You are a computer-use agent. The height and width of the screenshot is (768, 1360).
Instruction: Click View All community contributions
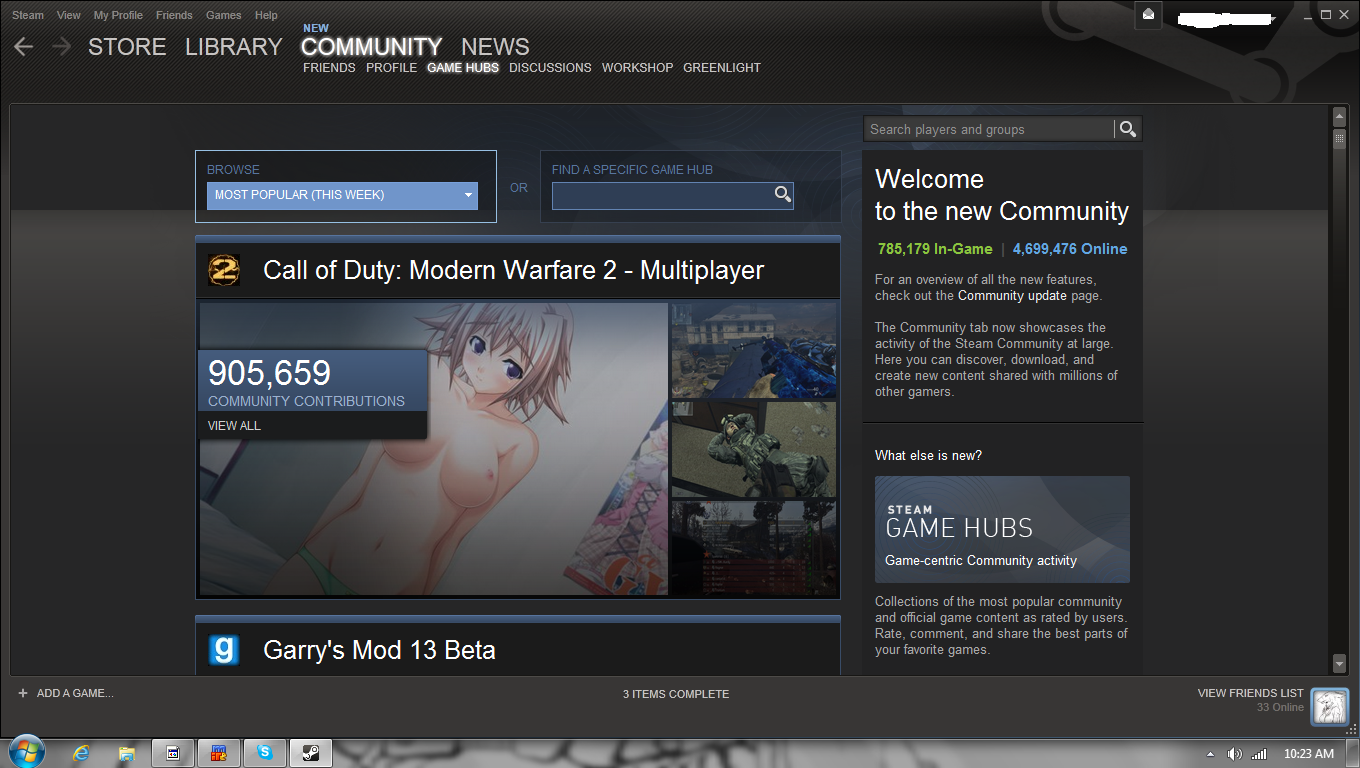click(234, 426)
